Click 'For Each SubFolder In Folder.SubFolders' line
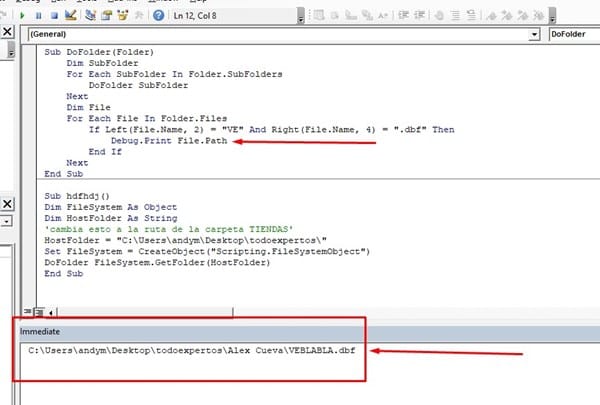Viewport: 600px width, 405px height. 174,74
